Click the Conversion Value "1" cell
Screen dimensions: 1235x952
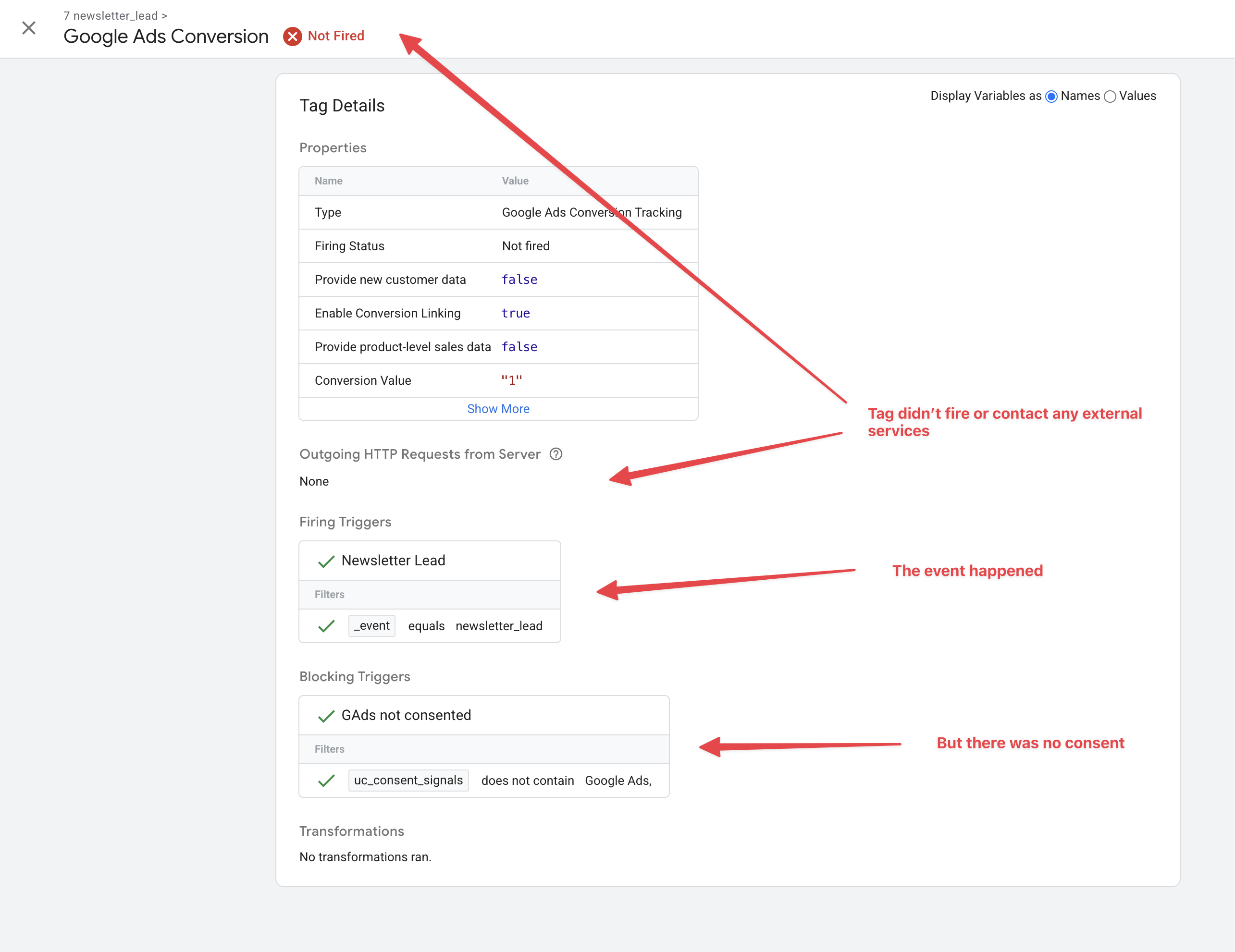[x=511, y=380]
